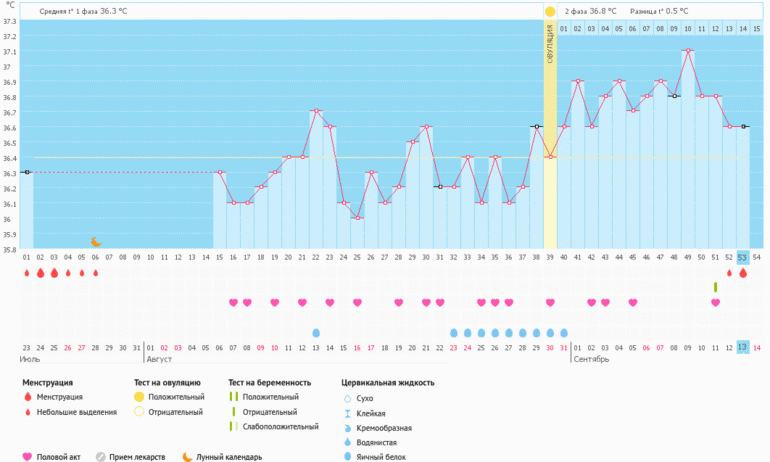Click the menstruation drop on cycle day 02
The width and height of the screenshot is (770, 462).
[x=40, y=273]
